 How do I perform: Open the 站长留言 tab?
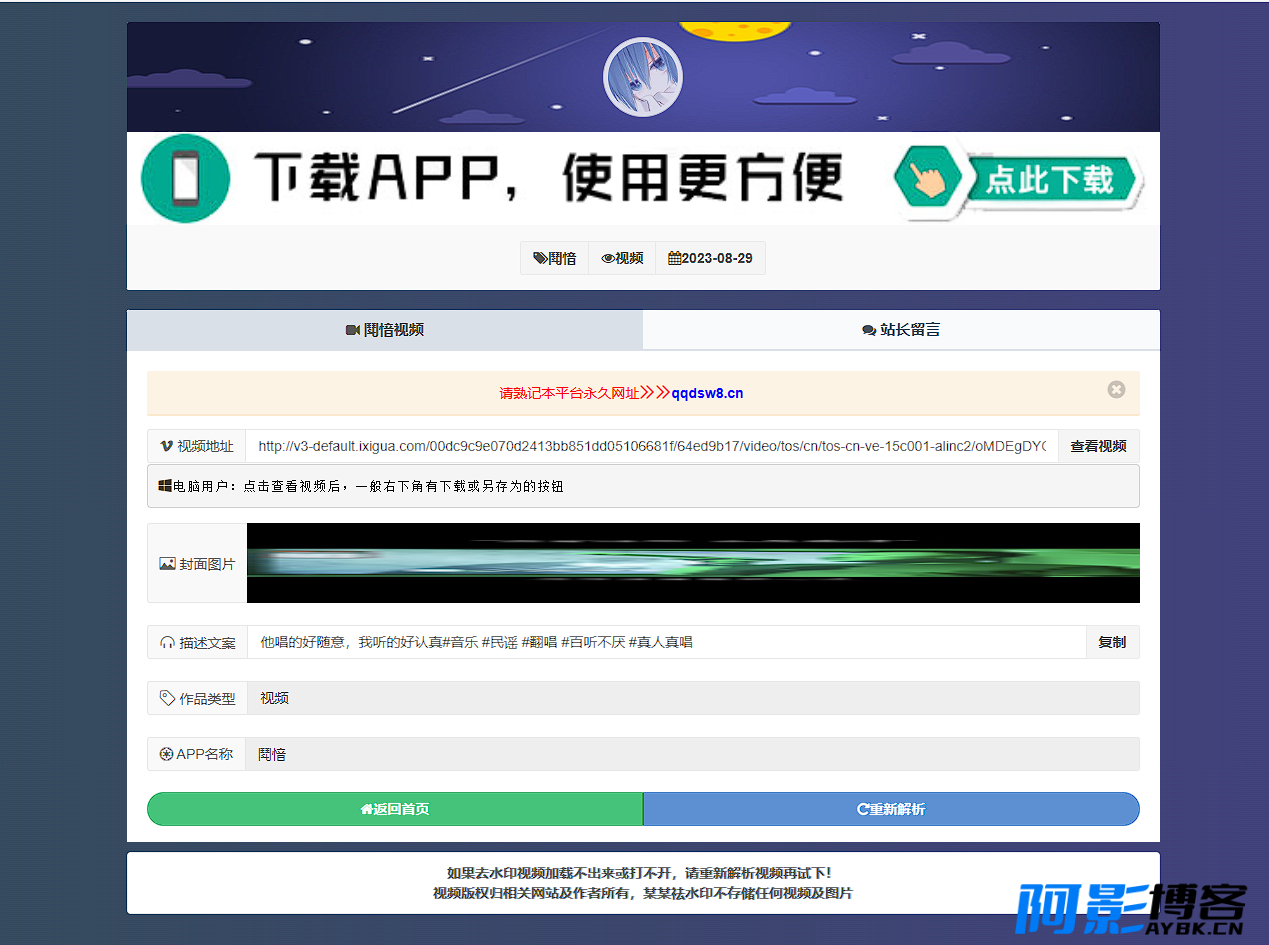point(901,330)
